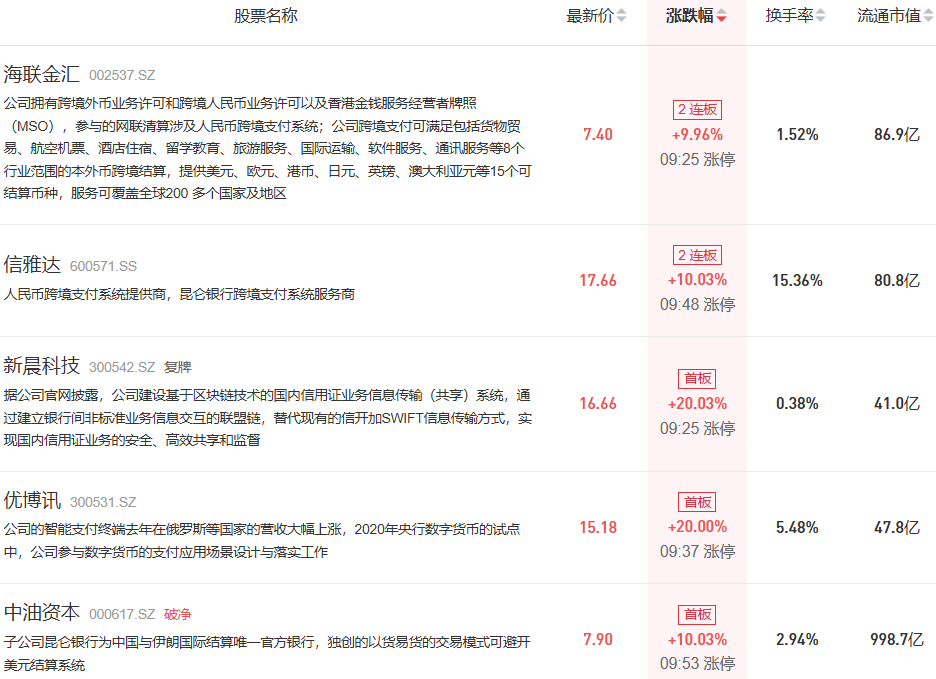Sort by 换手率 arrow icon
Viewport: 936px width, 679px height.
tap(821, 16)
